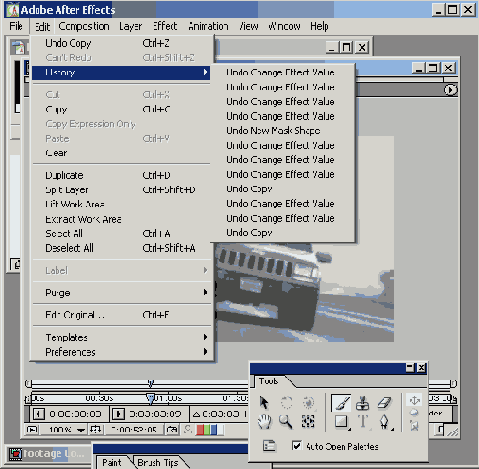Open the Help menu

pos(319,26)
